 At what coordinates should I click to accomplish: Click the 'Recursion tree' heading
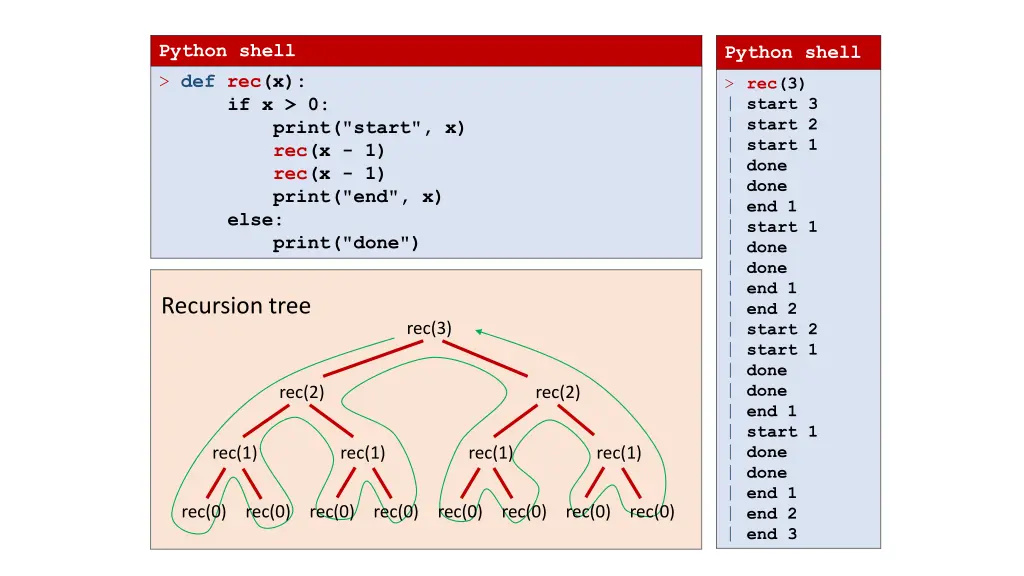(236, 306)
